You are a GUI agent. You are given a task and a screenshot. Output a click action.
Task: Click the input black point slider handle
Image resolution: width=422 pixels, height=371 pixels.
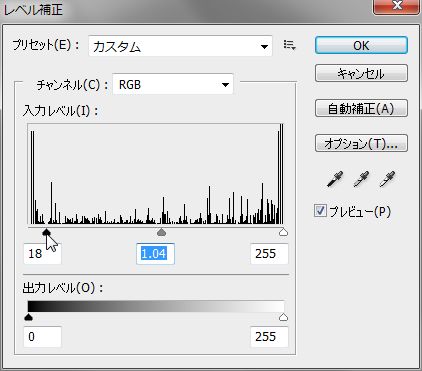tap(46, 232)
